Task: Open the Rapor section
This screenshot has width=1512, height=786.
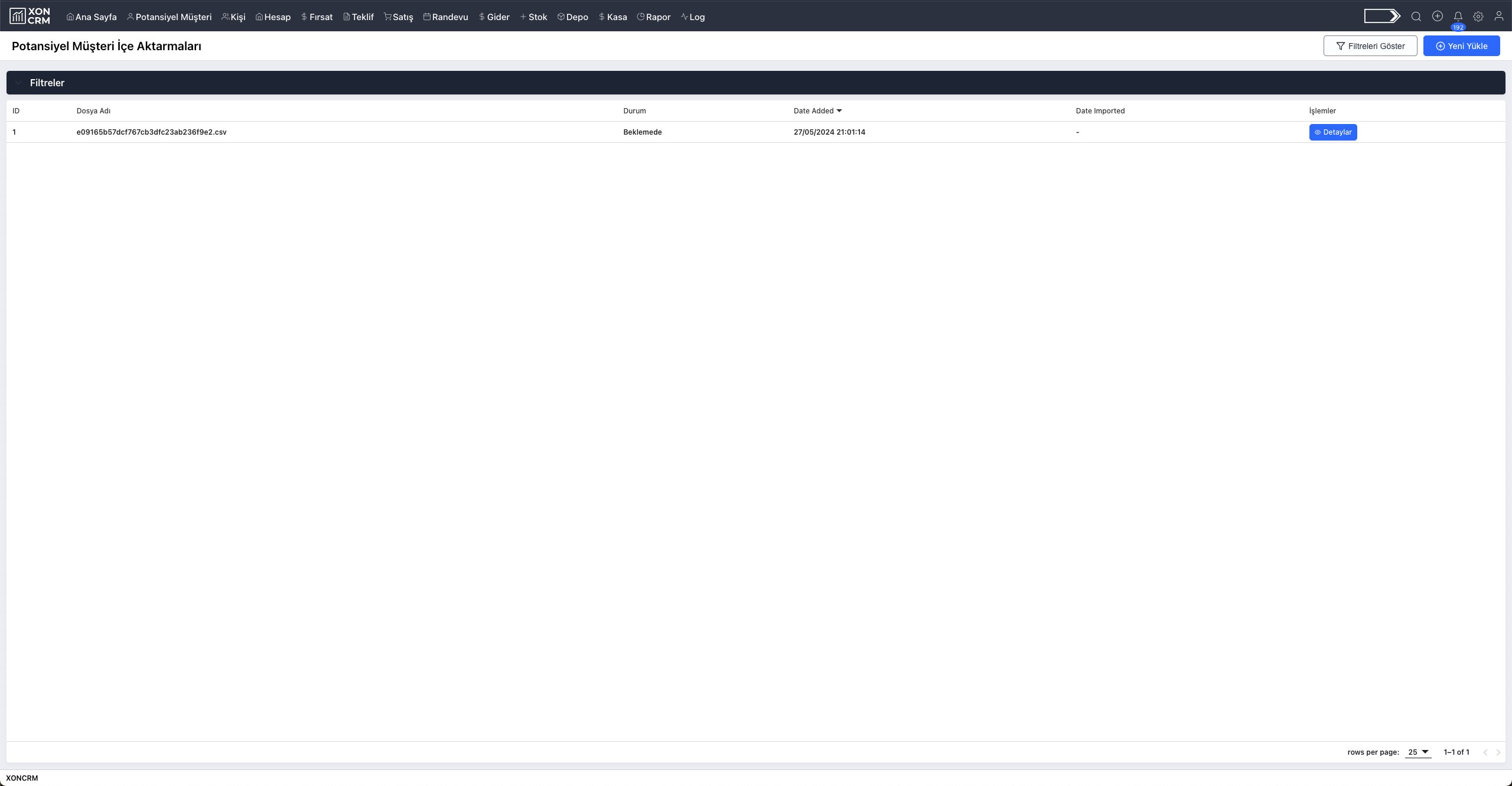Action: click(x=654, y=17)
